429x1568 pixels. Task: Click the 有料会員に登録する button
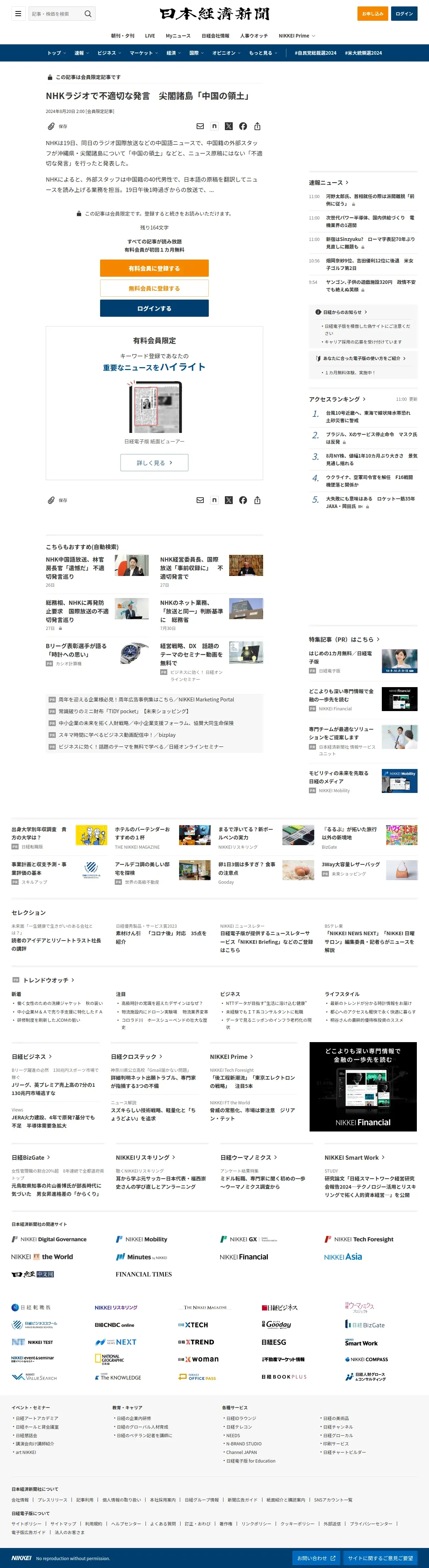pos(154,268)
